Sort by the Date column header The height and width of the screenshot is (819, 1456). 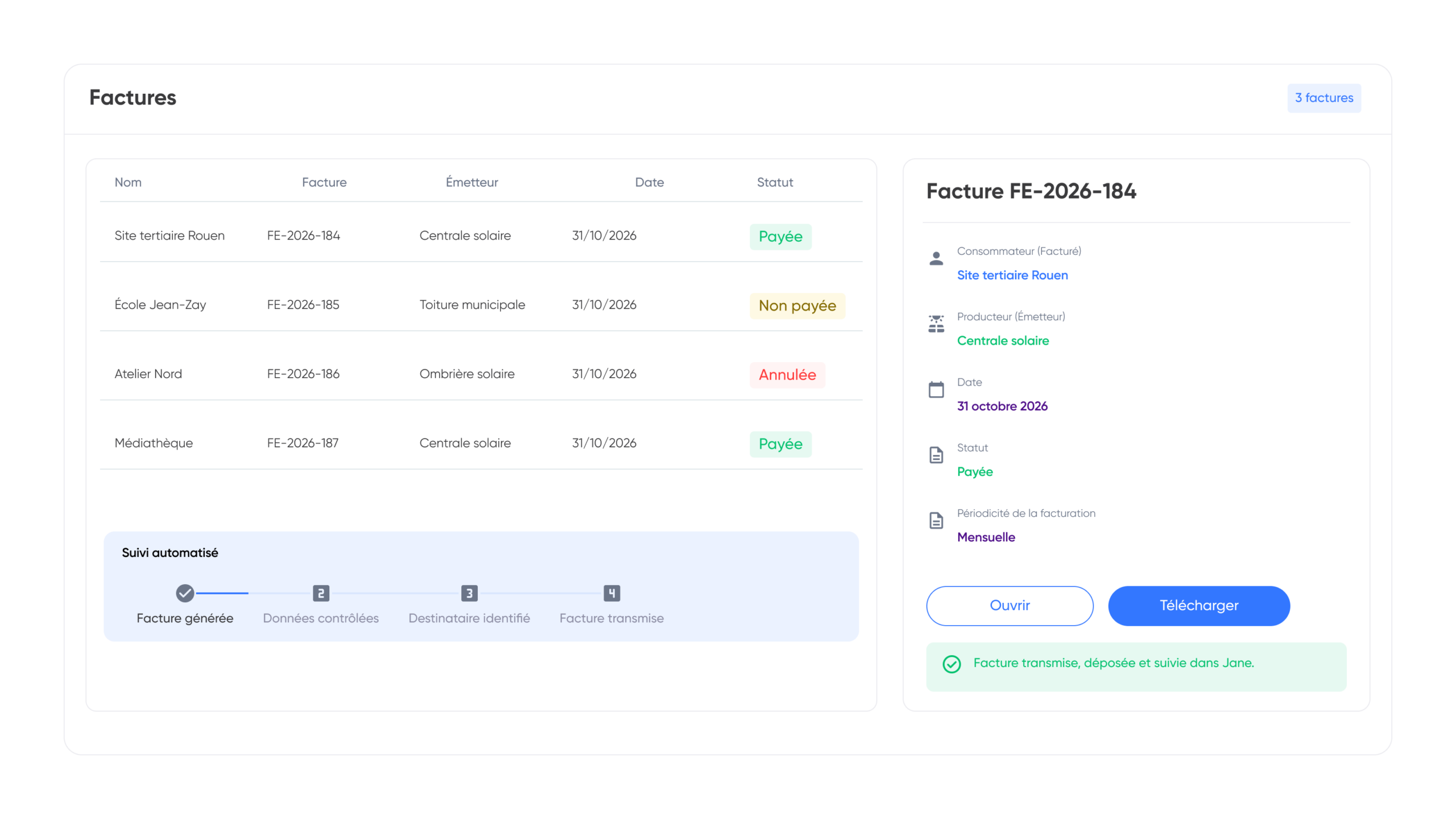(x=650, y=182)
